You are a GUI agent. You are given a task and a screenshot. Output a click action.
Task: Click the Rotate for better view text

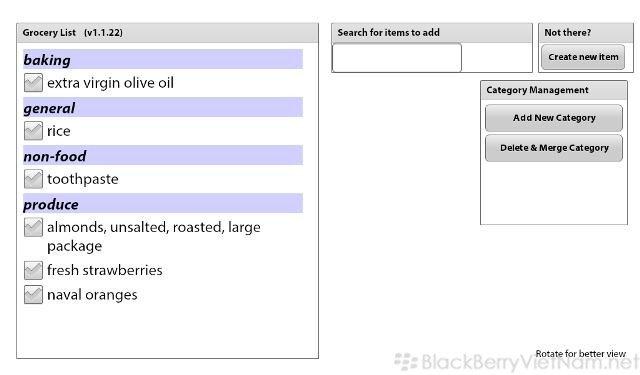point(580,354)
